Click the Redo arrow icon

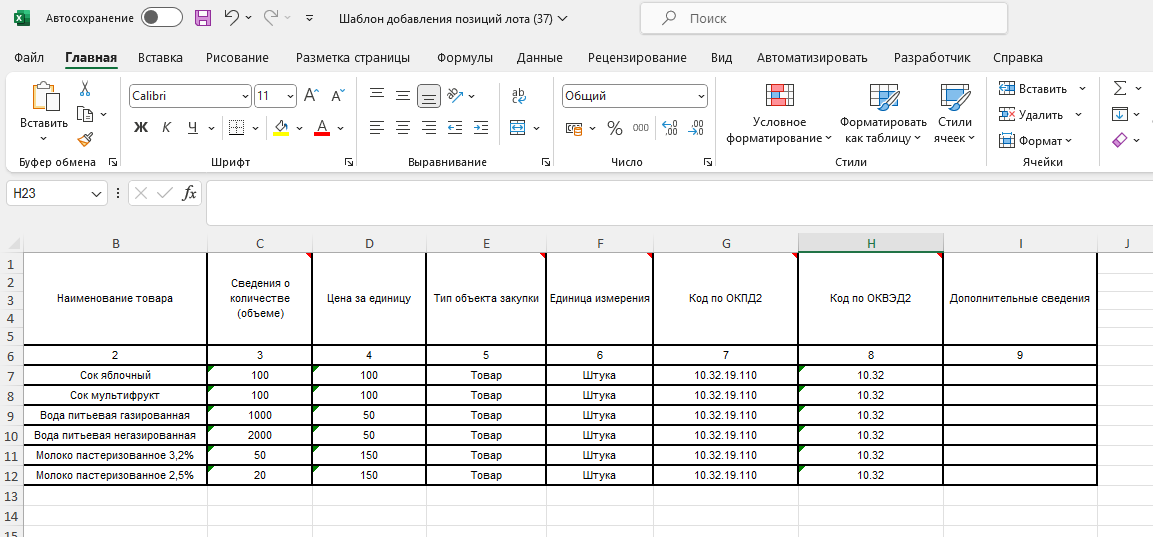[x=271, y=18]
